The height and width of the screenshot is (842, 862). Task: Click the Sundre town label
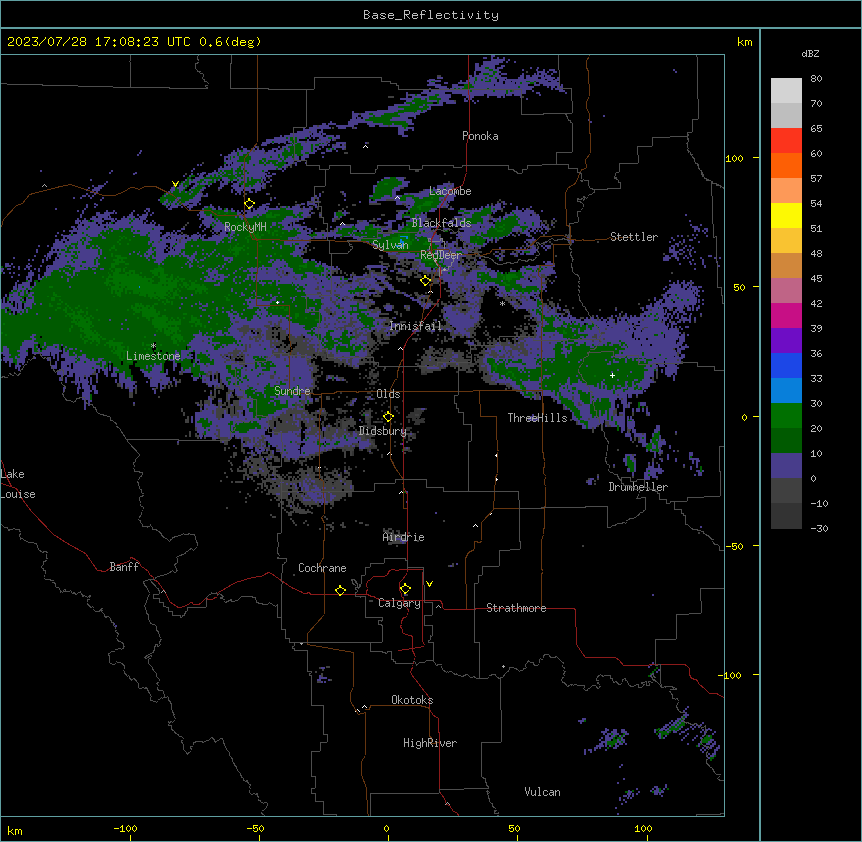(292, 391)
